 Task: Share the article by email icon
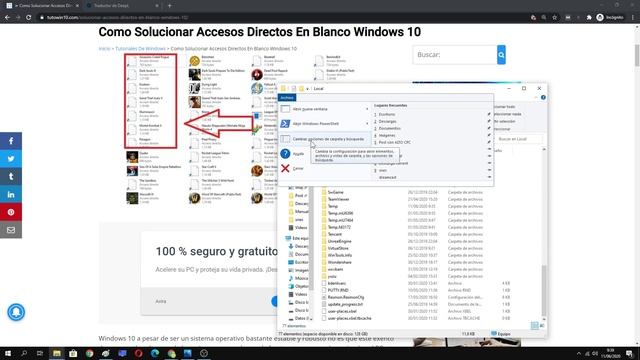click(x=11, y=230)
